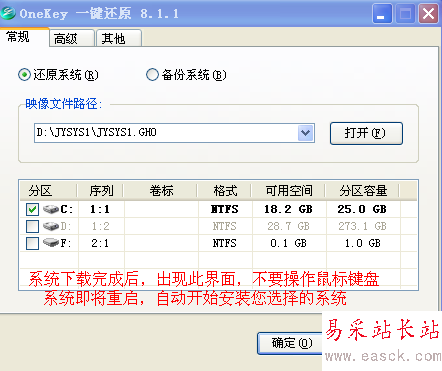Click the 1:2 sequence cell
442x371 pixels.
pos(100,226)
